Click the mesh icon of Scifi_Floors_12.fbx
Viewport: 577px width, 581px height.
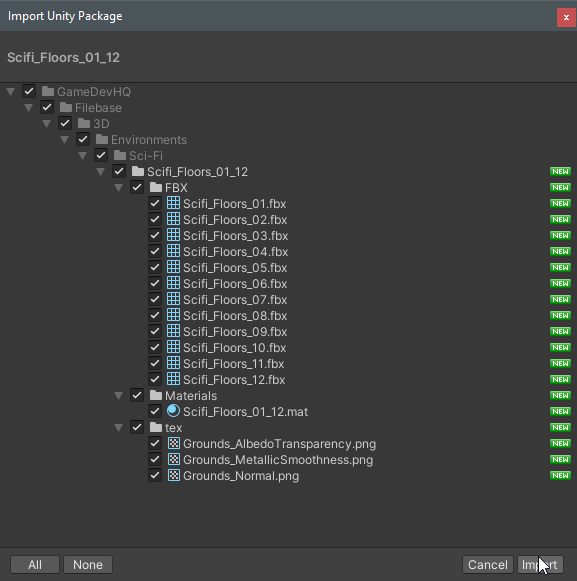pos(173,379)
